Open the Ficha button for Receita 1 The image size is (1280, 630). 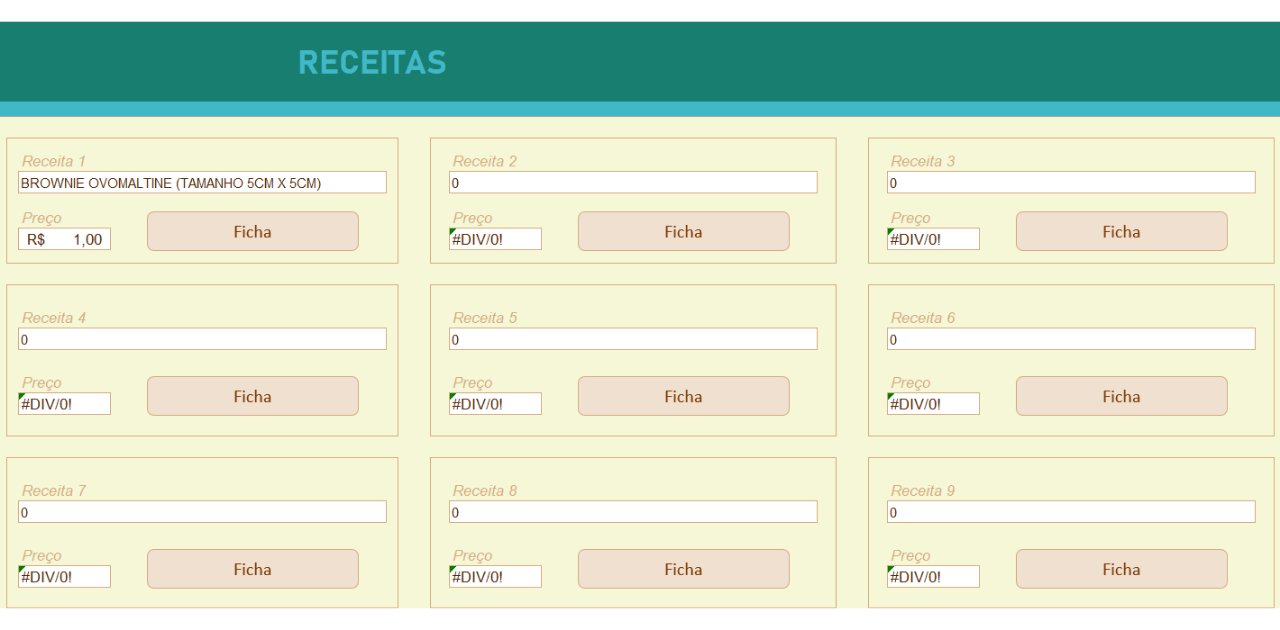(x=252, y=231)
